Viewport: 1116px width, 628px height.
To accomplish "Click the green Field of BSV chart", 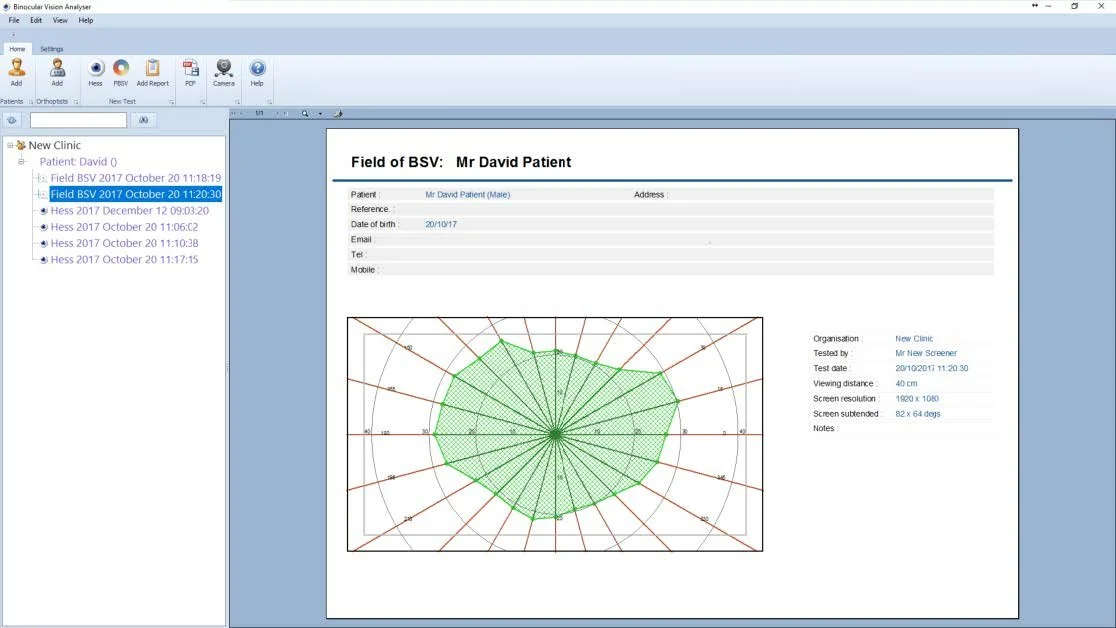I will click(555, 434).
